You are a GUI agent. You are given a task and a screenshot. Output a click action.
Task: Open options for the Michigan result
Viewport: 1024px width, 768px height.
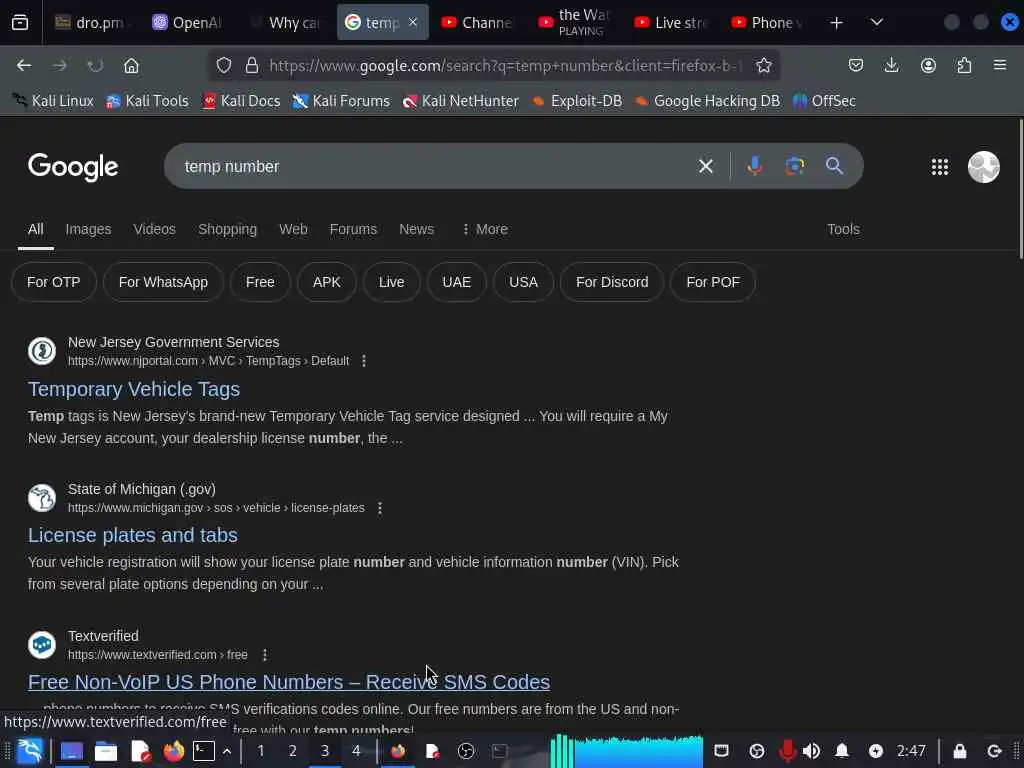click(x=379, y=507)
